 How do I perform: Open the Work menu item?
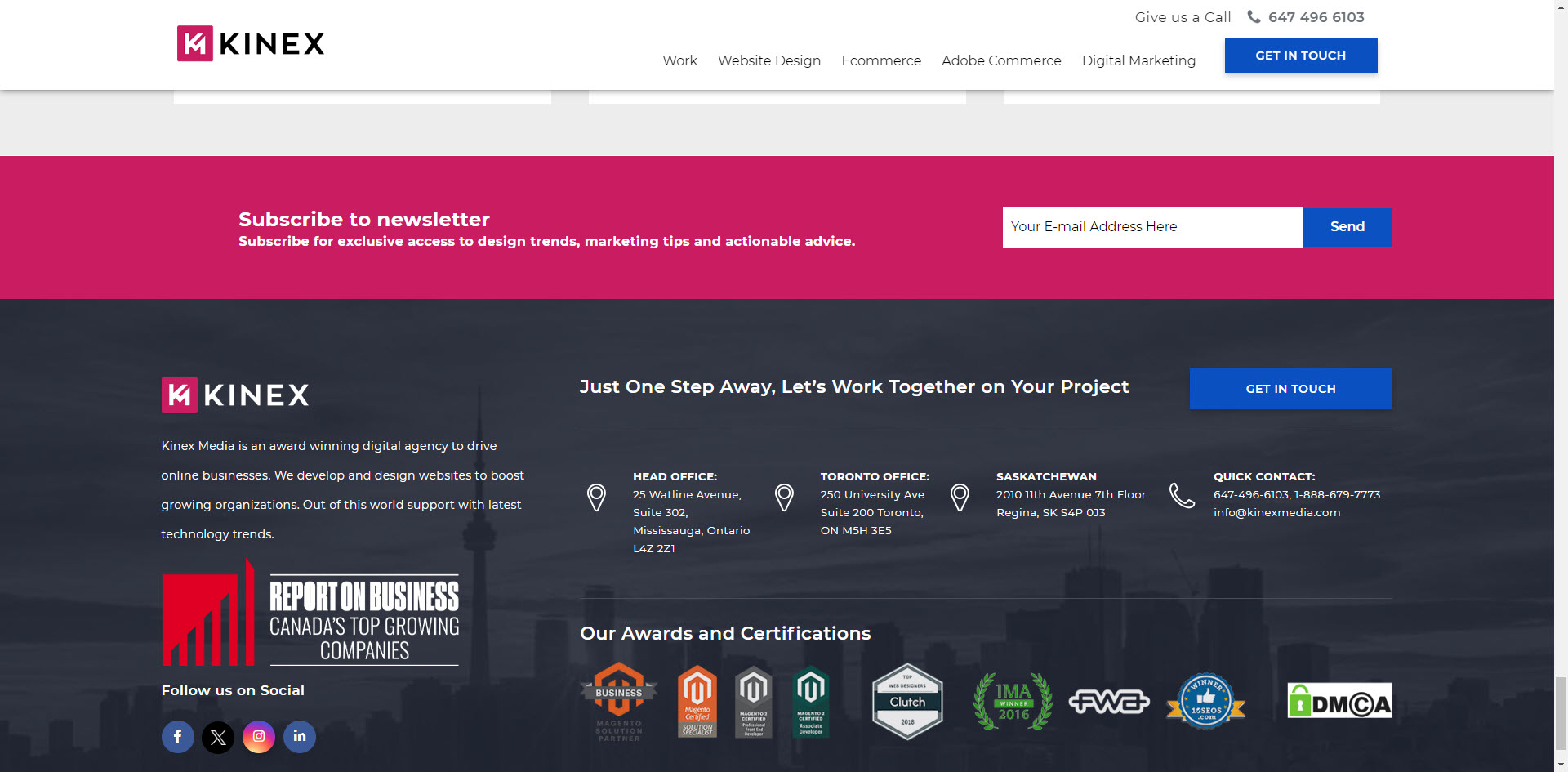pos(679,60)
